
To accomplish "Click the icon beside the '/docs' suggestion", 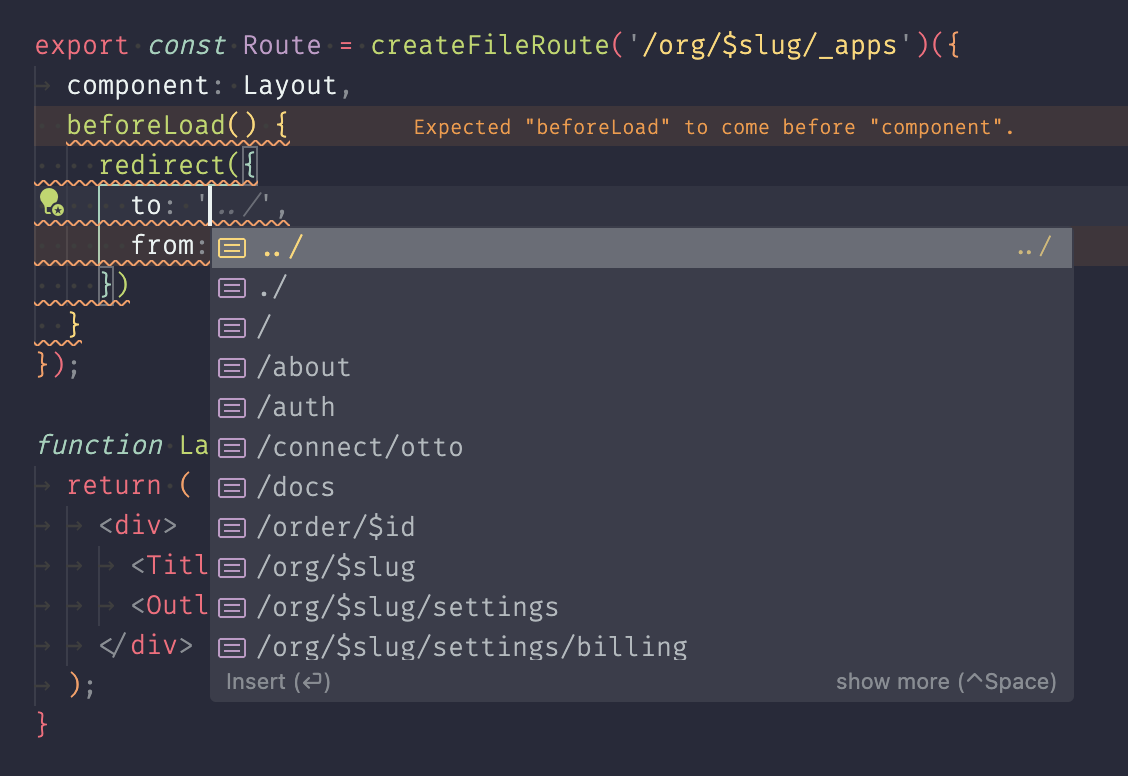I will tap(232, 488).
